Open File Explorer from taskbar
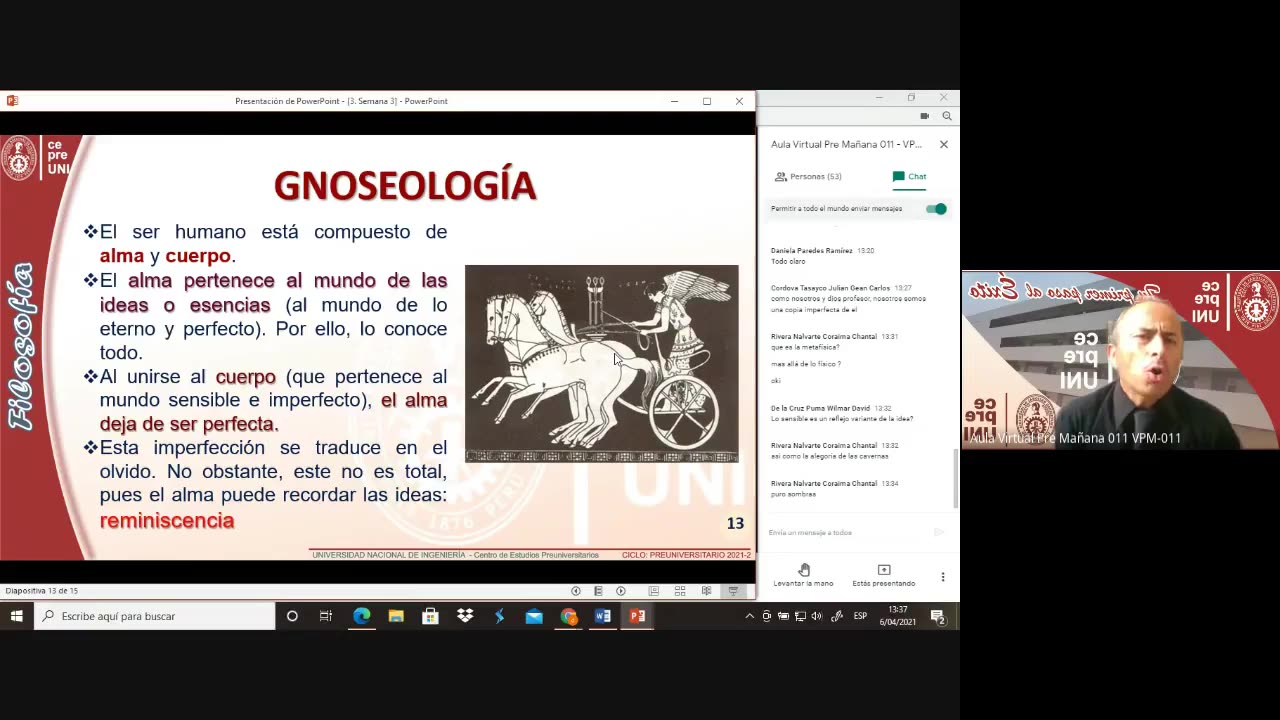 pos(396,616)
